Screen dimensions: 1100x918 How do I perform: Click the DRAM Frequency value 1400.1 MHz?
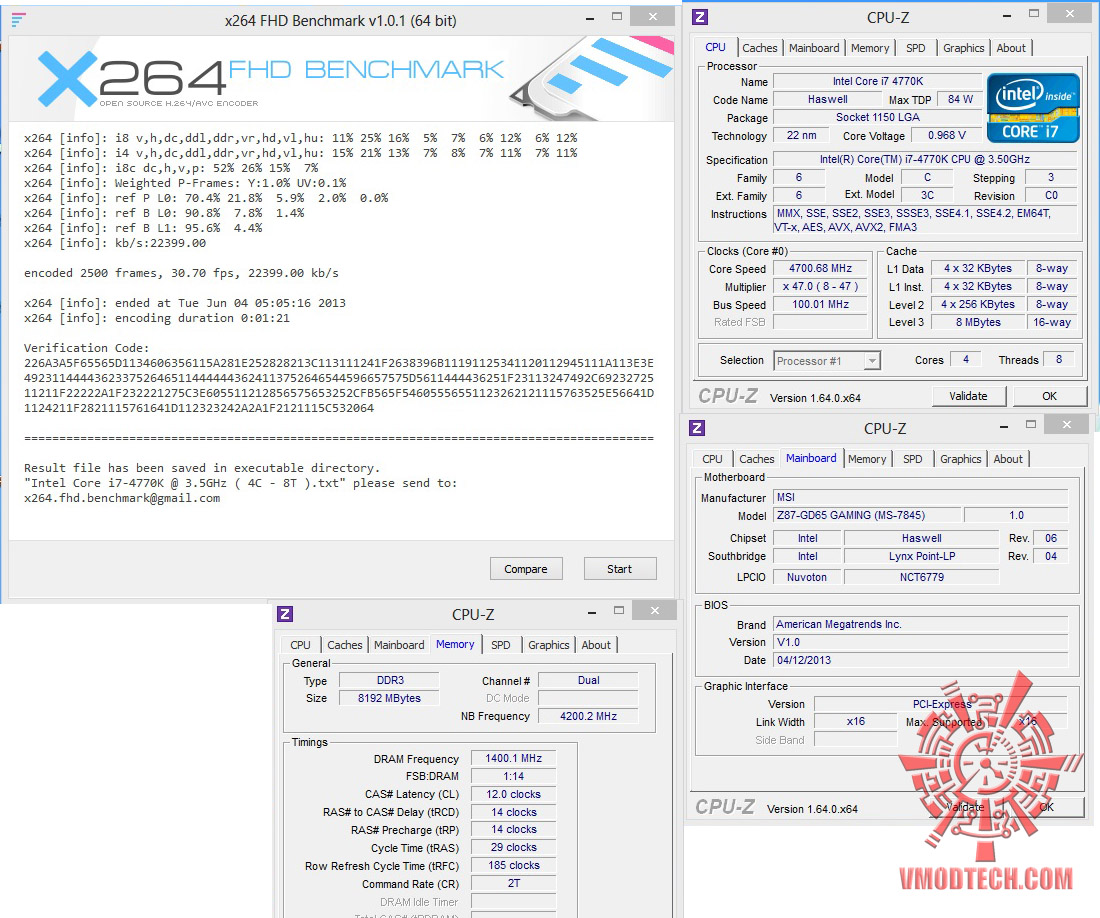tap(514, 758)
